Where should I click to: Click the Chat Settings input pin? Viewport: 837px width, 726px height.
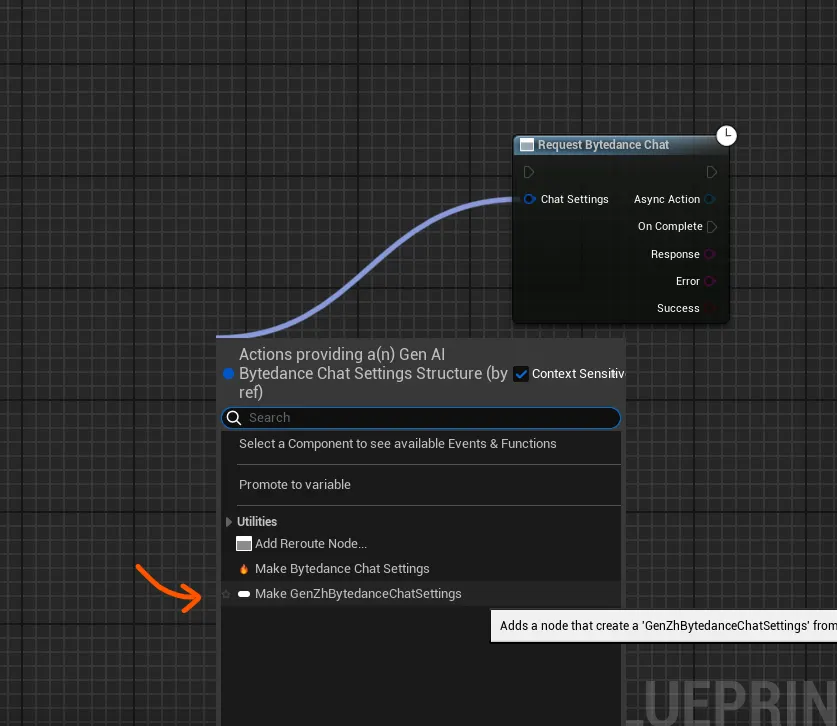click(x=529, y=199)
